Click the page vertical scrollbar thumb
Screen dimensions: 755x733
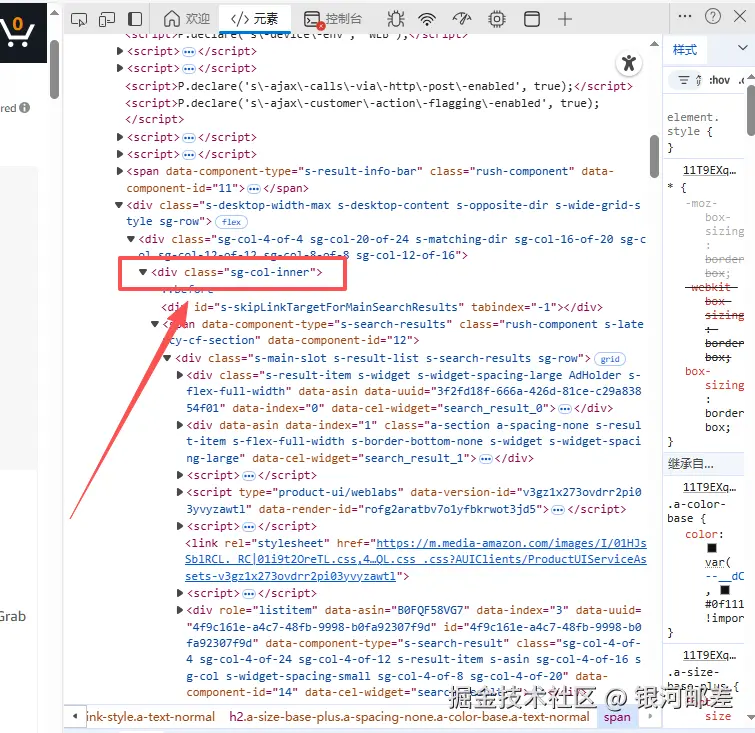[x=54, y=70]
